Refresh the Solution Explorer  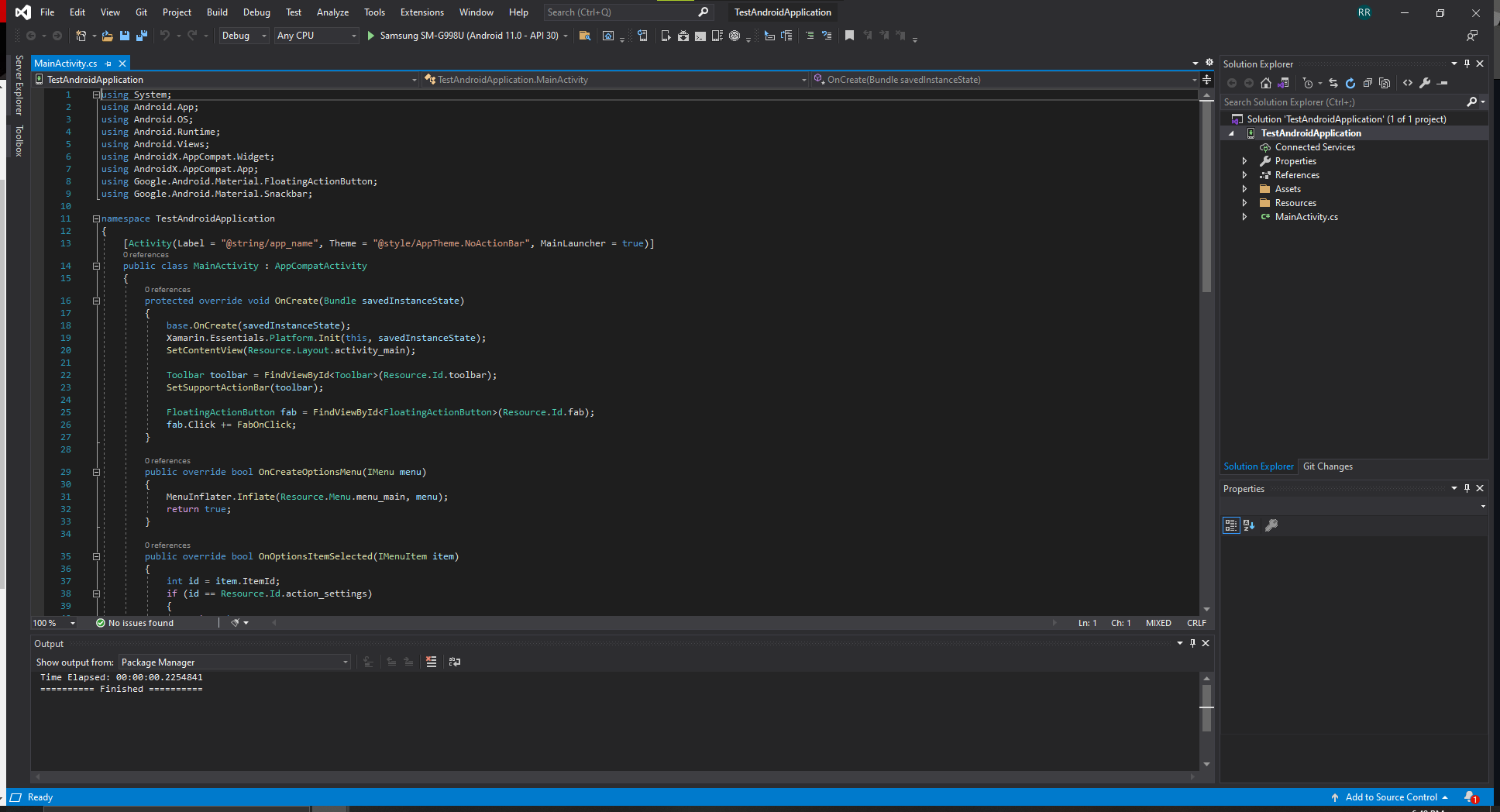tap(1350, 83)
